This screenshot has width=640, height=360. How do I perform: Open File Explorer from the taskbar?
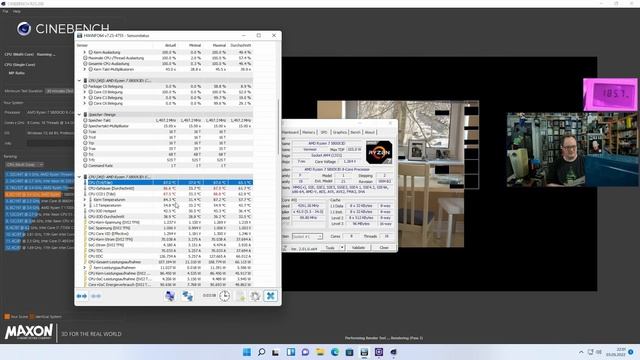(320, 352)
